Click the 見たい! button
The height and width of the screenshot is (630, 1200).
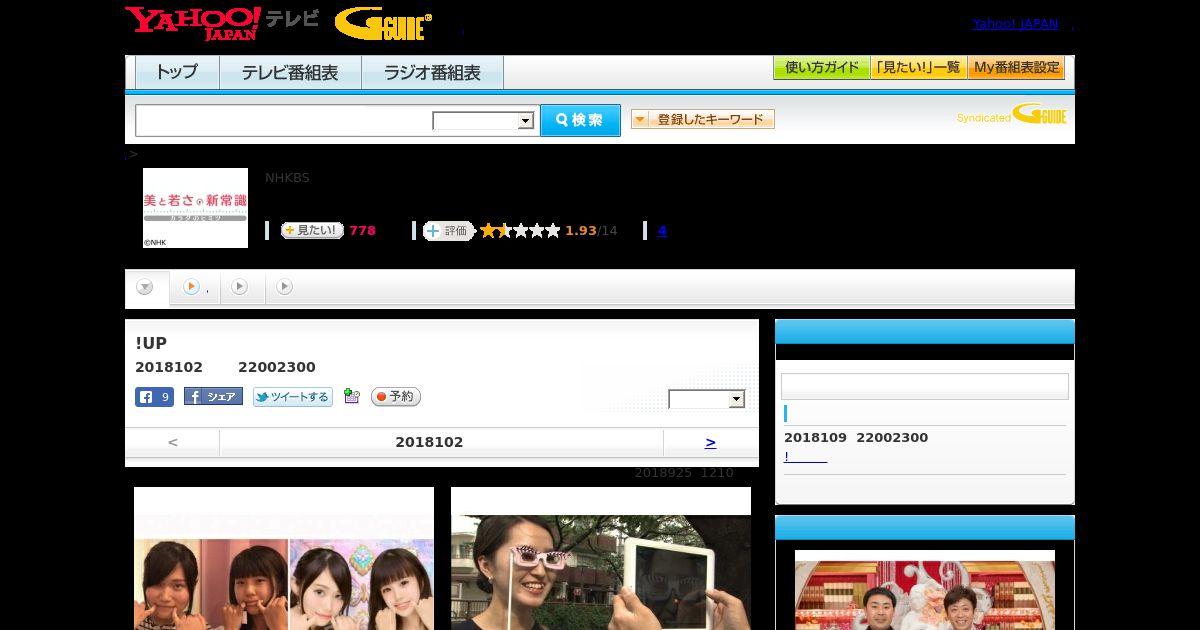(x=312, y=230)
